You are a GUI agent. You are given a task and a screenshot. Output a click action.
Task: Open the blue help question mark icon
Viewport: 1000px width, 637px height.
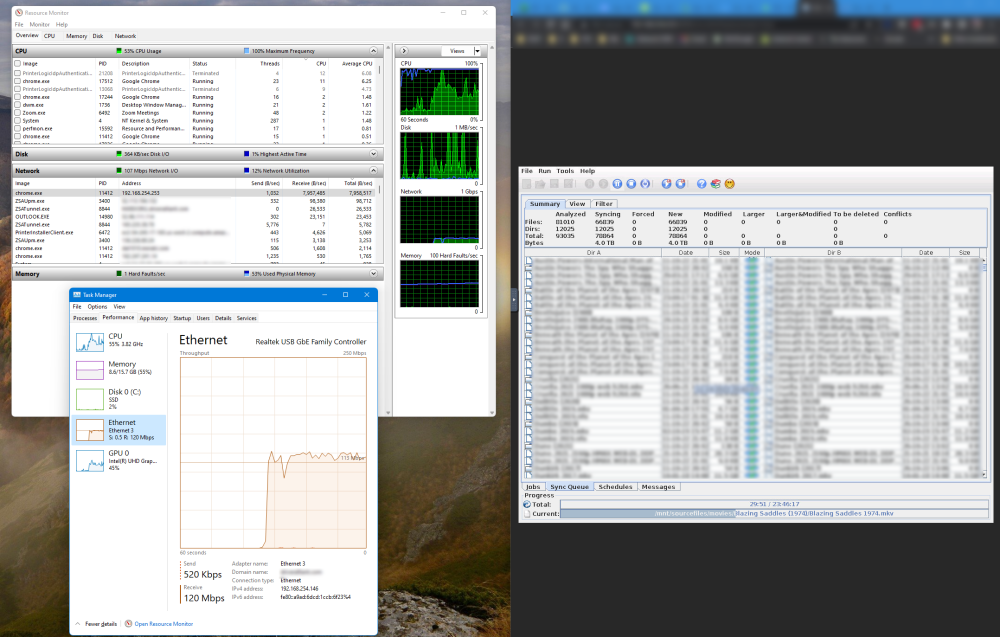click(x=702, y=184)
